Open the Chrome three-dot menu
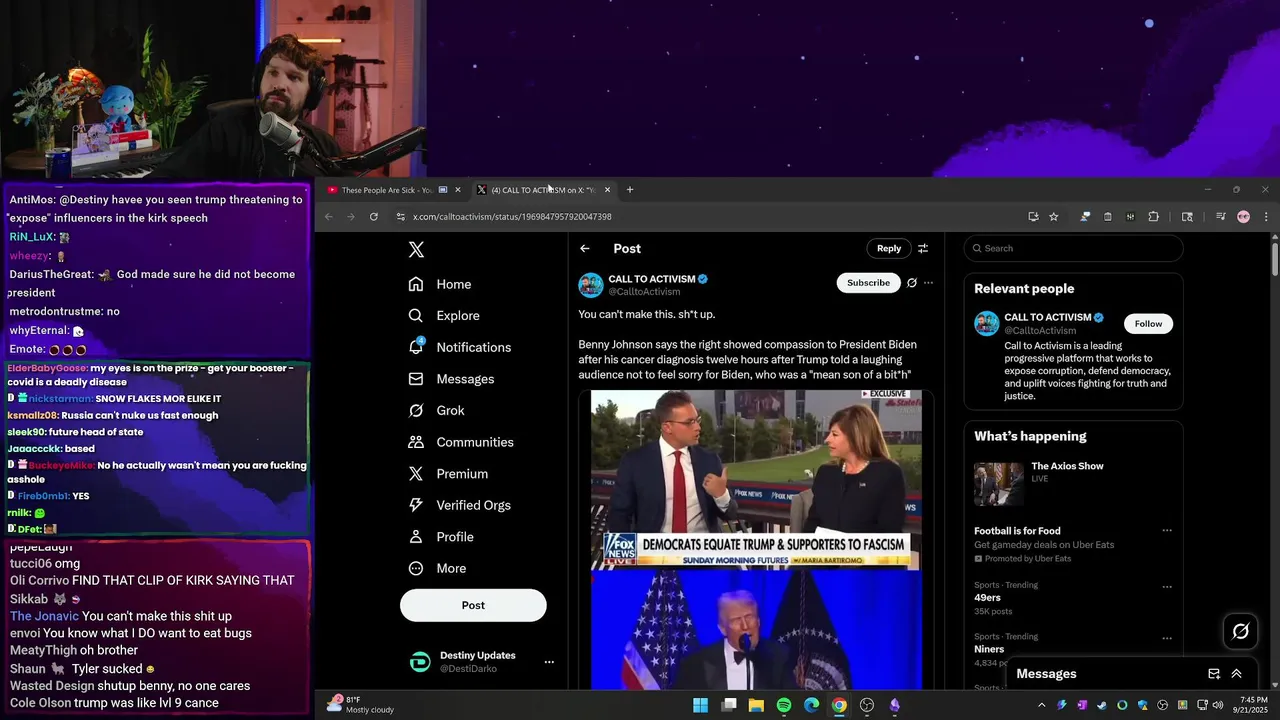The width and height of the screenshot is (1280, 720). 1266,217
